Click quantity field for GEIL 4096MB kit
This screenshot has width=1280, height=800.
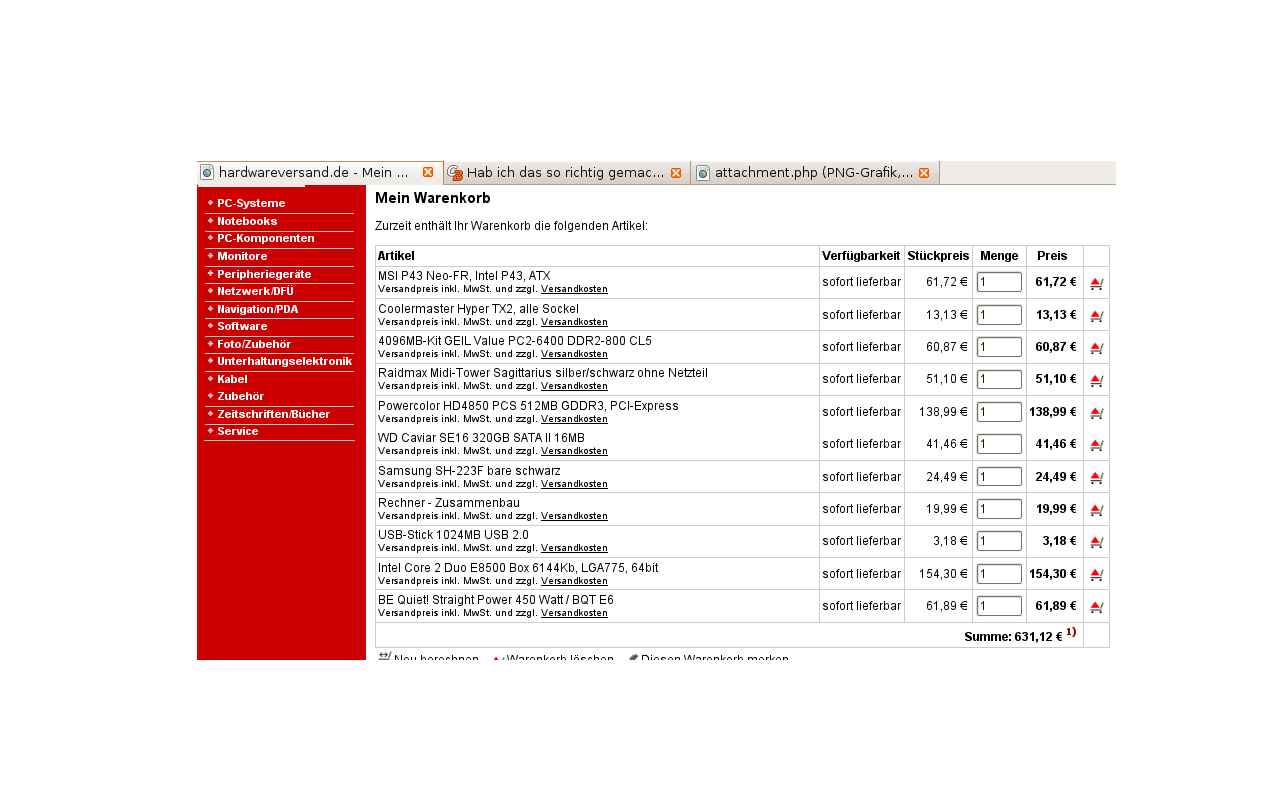(999, 347)
